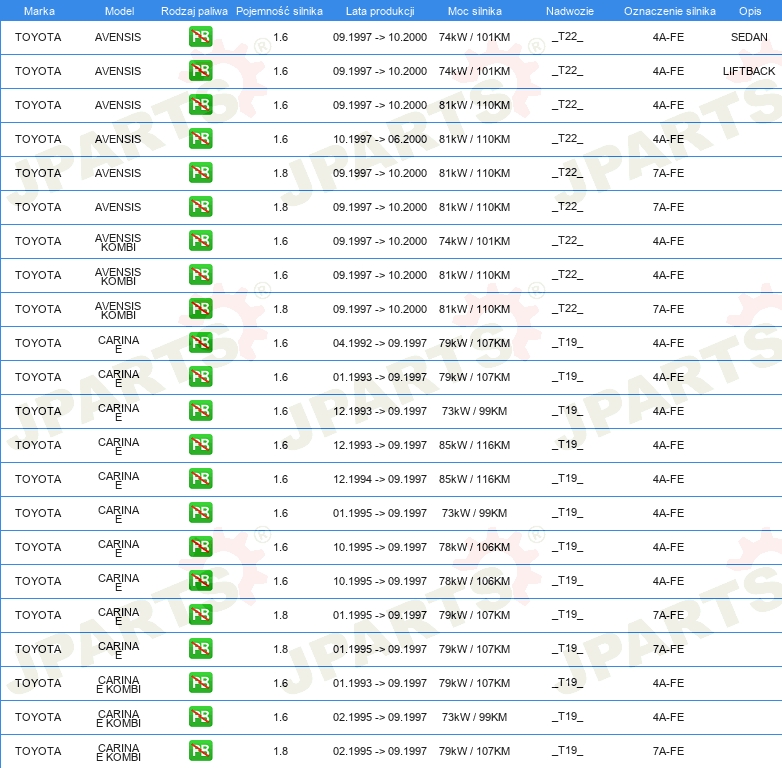Select the LIFTBACK description cell

tap(749, 71)
